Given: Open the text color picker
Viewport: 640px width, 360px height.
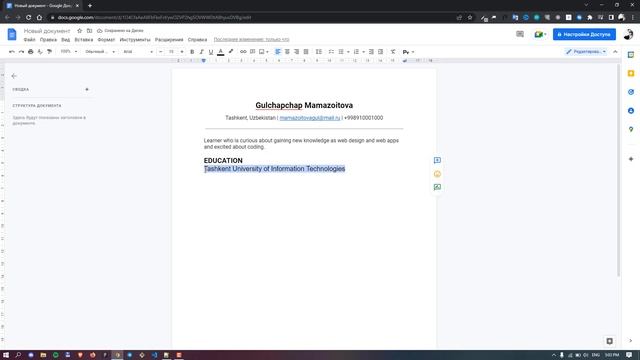Looking at the screenshot, I should click(x=221, y=52).
